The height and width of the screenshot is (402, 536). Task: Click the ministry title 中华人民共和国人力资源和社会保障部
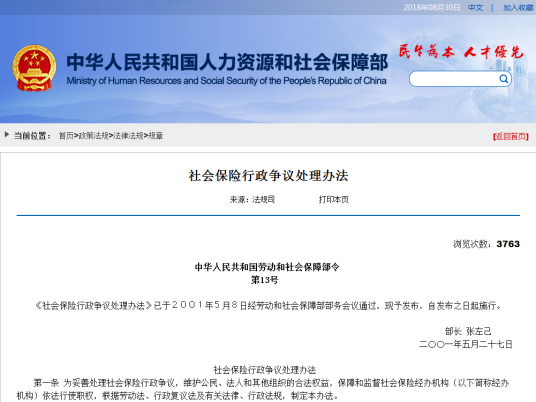pos(227,62)
